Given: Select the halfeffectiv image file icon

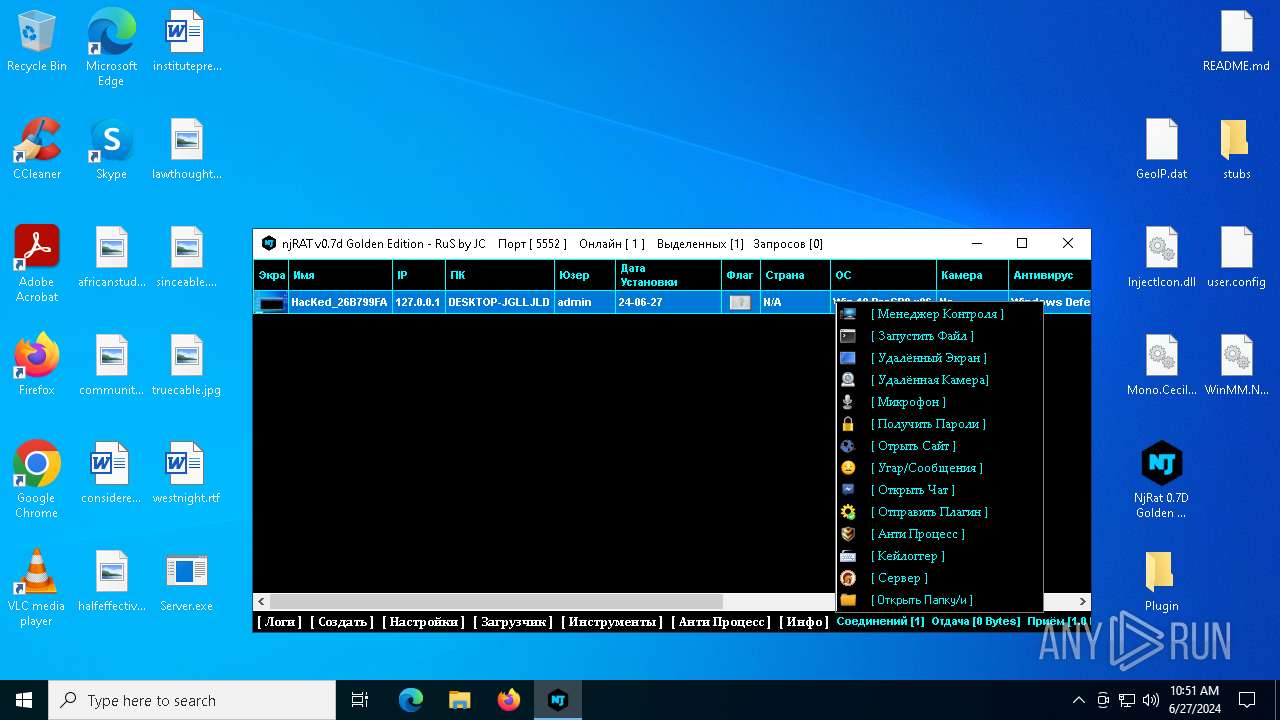Looking at the screenshot, I should [x=111, y=580].
